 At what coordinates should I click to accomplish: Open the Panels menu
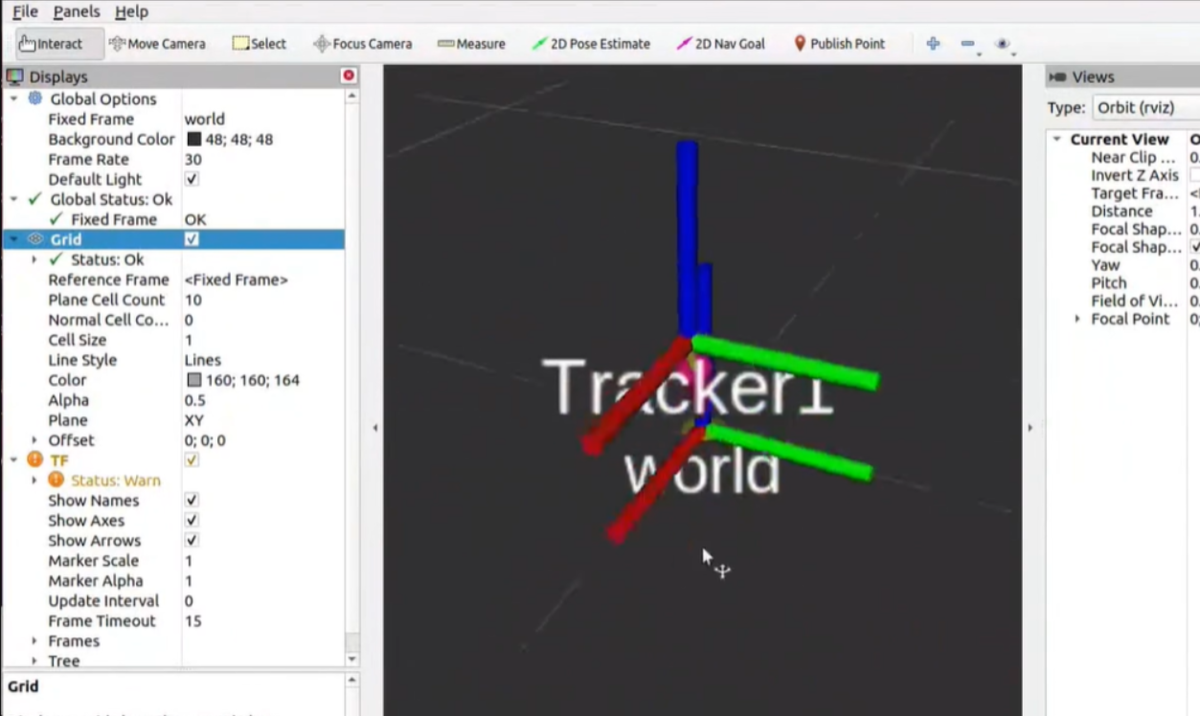point(77,12)
